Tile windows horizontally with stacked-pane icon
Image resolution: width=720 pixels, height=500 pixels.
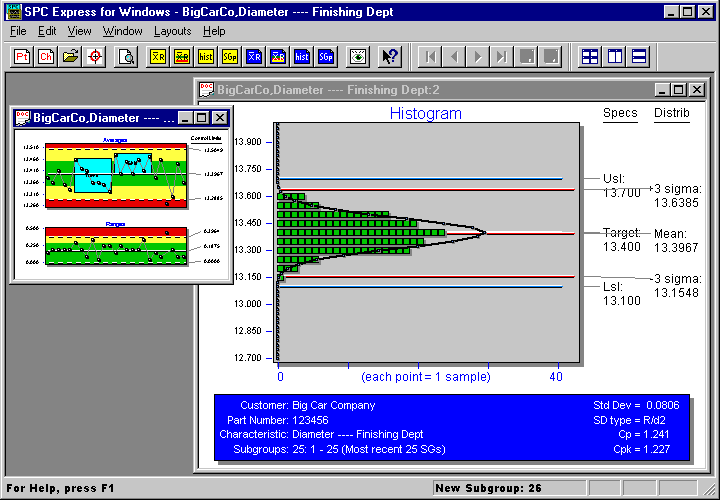(638, 56)
